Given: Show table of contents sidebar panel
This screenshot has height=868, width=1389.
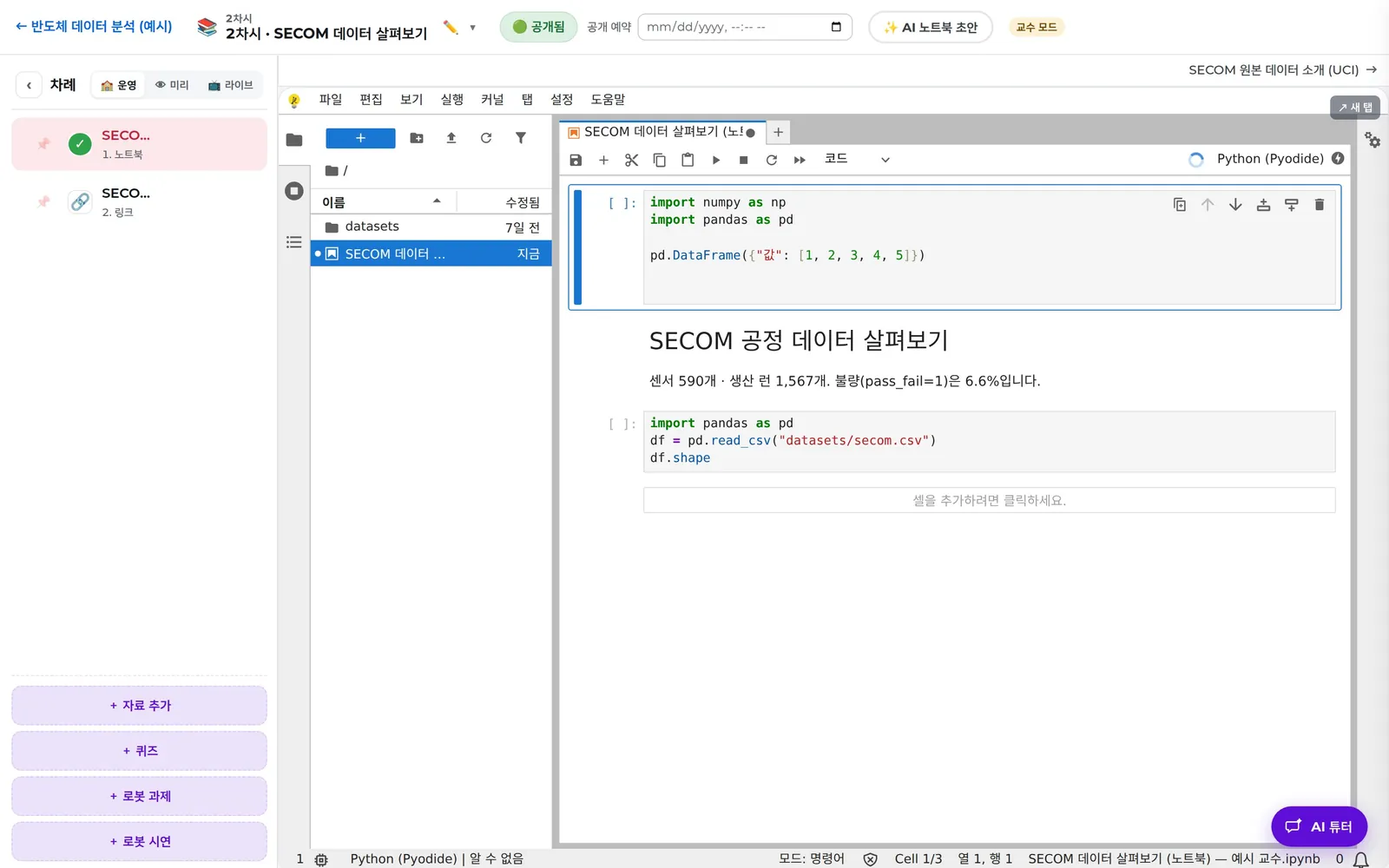Looking at the screenshot, I should 294,242.
